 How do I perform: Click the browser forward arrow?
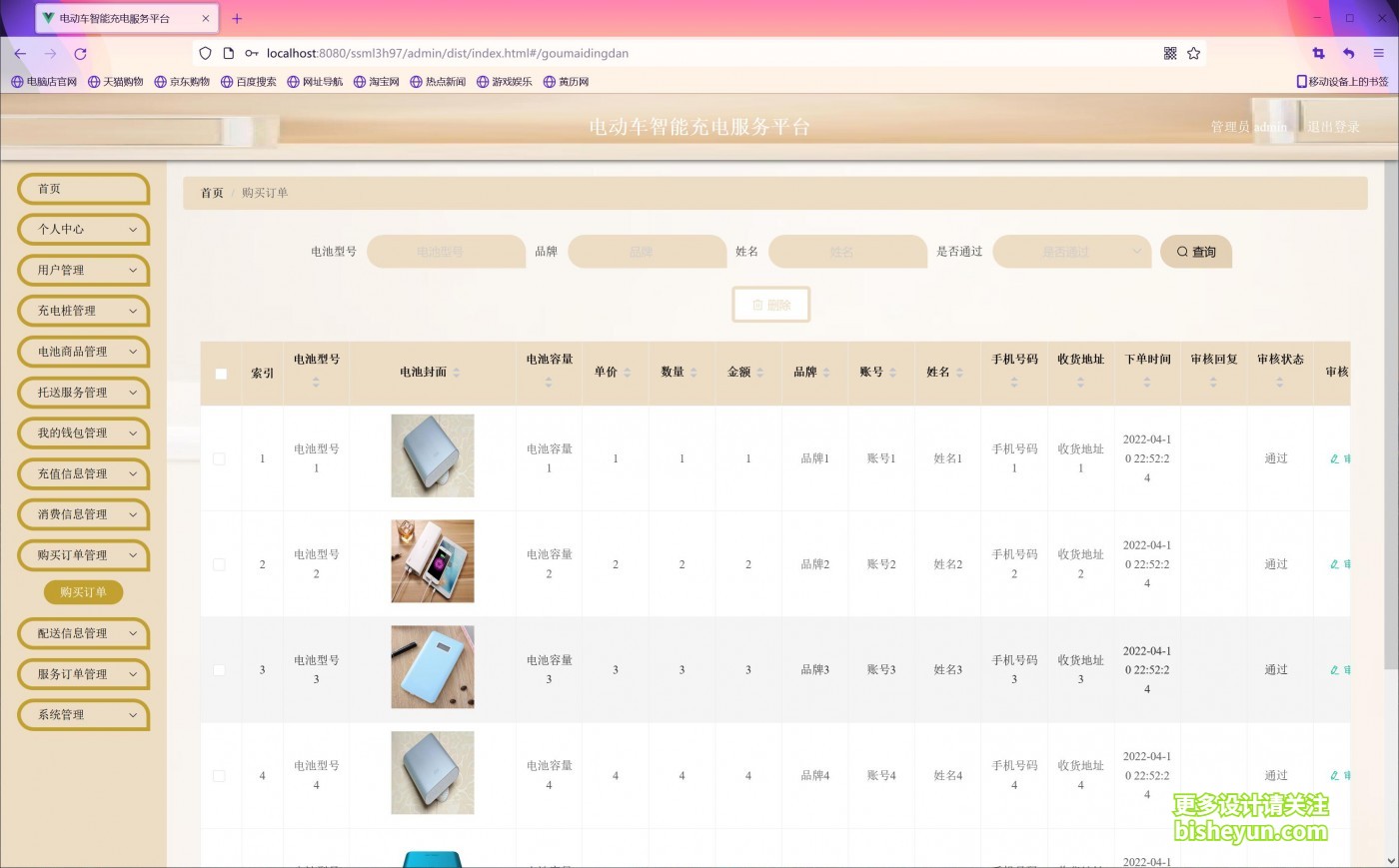(50, 54)
